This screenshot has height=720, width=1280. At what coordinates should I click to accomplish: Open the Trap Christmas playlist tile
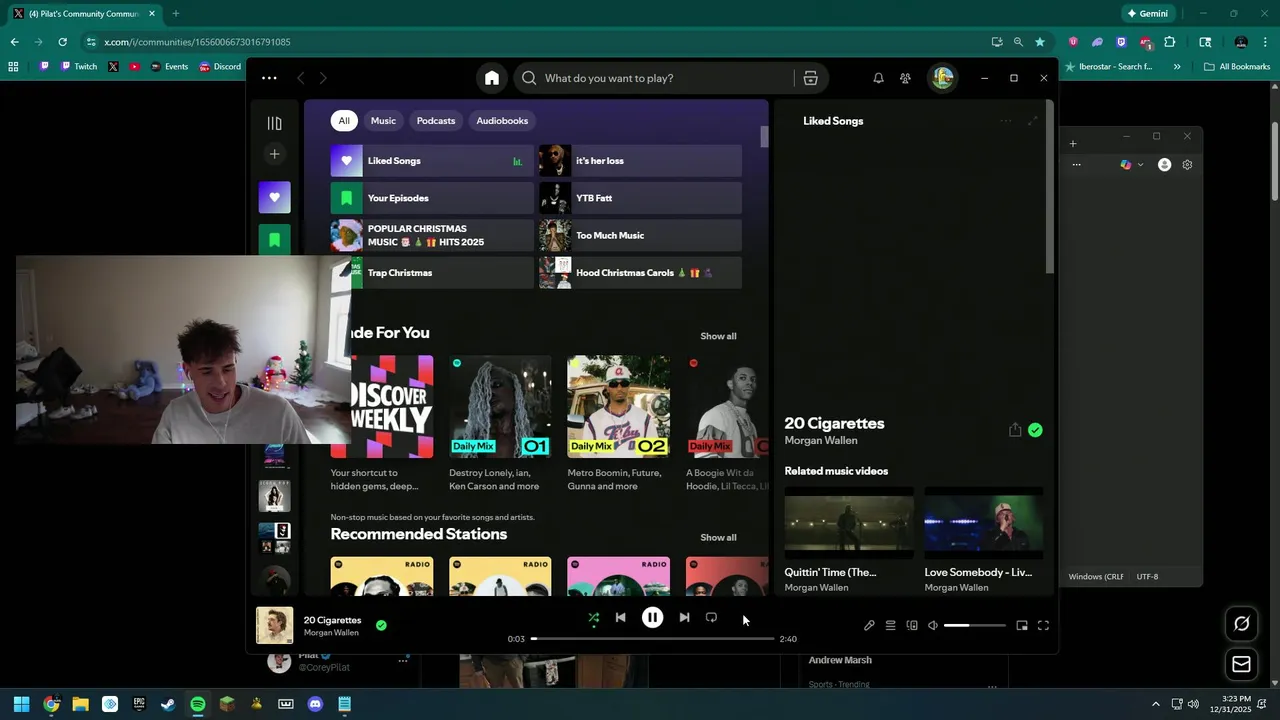tap(442, 273)
